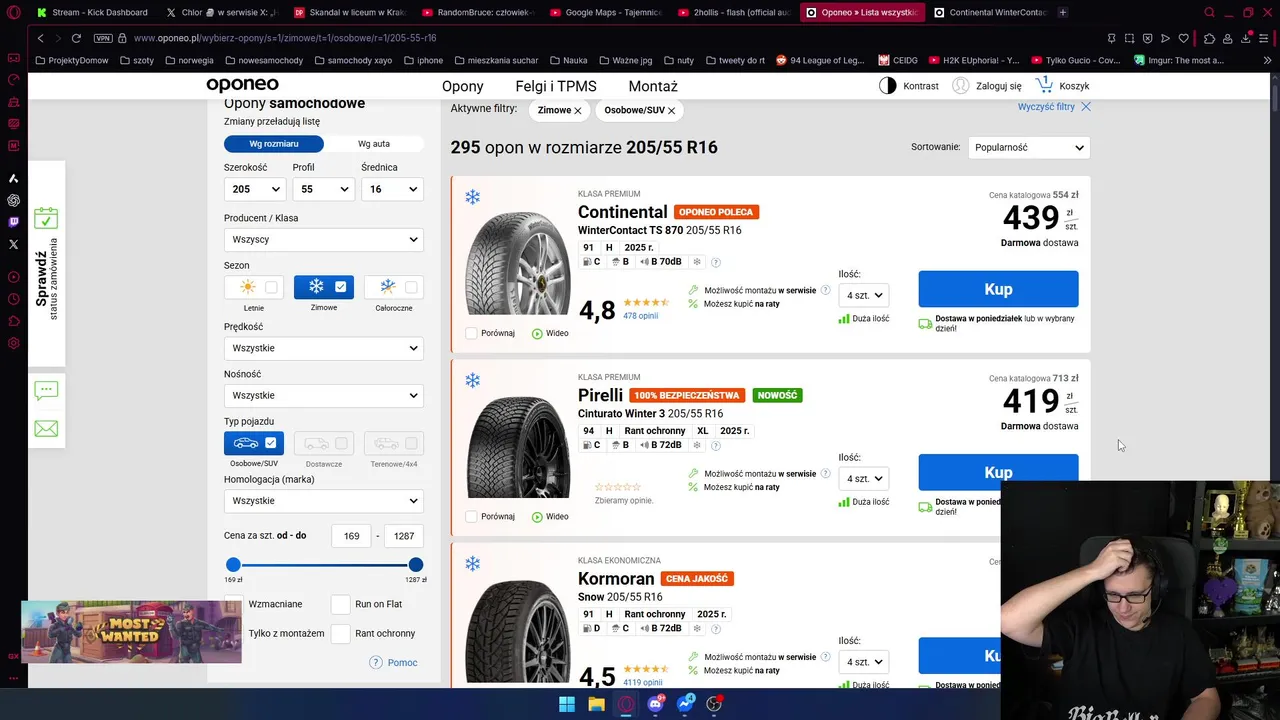Viewport: 1280px width, 720px height.
Task: Switch to Stream - Kick Dashboard tab
Action: pos(91,13)
